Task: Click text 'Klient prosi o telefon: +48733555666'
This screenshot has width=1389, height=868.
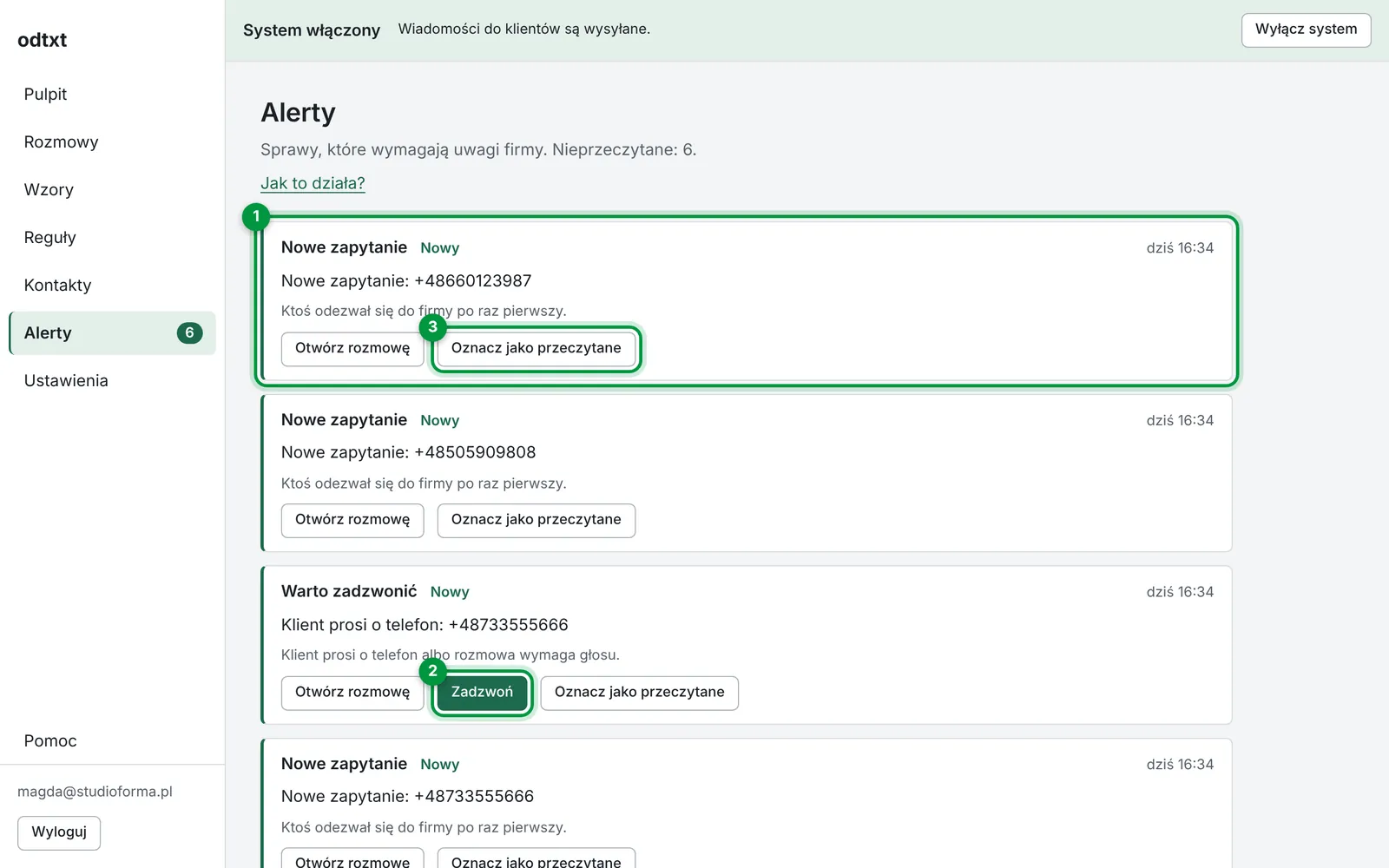Action: (425, 625)
